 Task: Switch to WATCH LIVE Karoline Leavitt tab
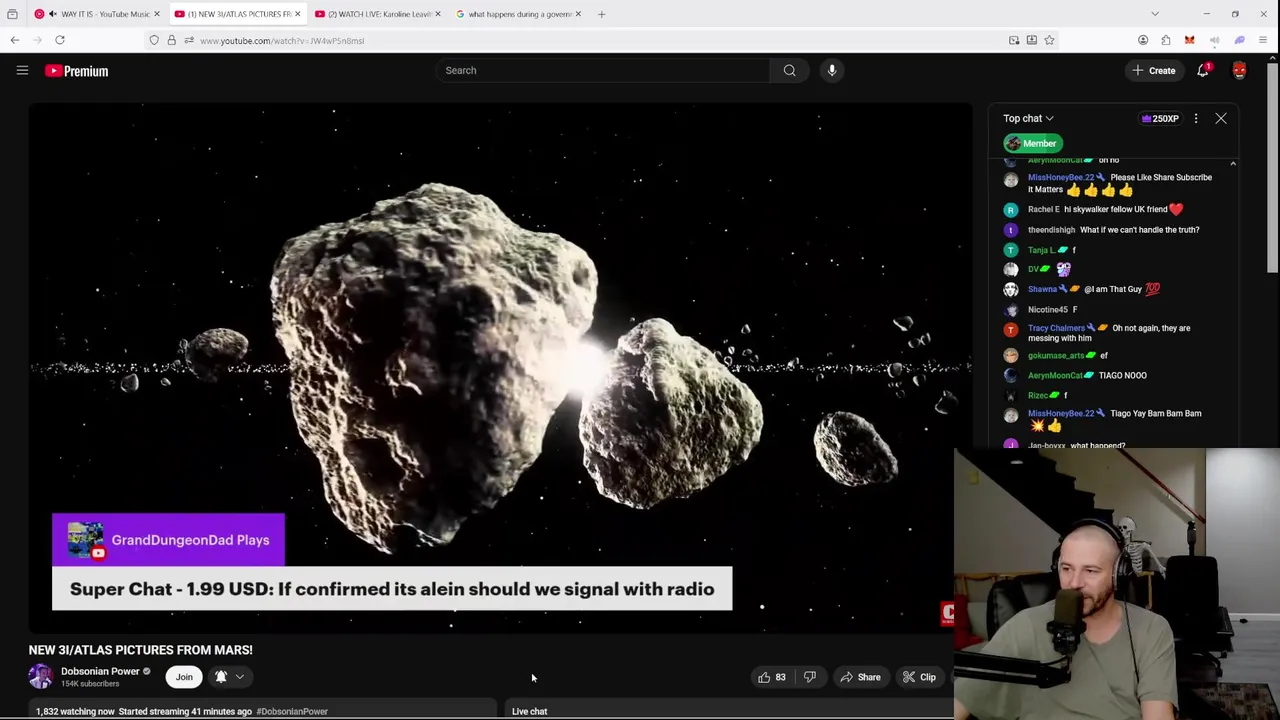pos(376,14)
